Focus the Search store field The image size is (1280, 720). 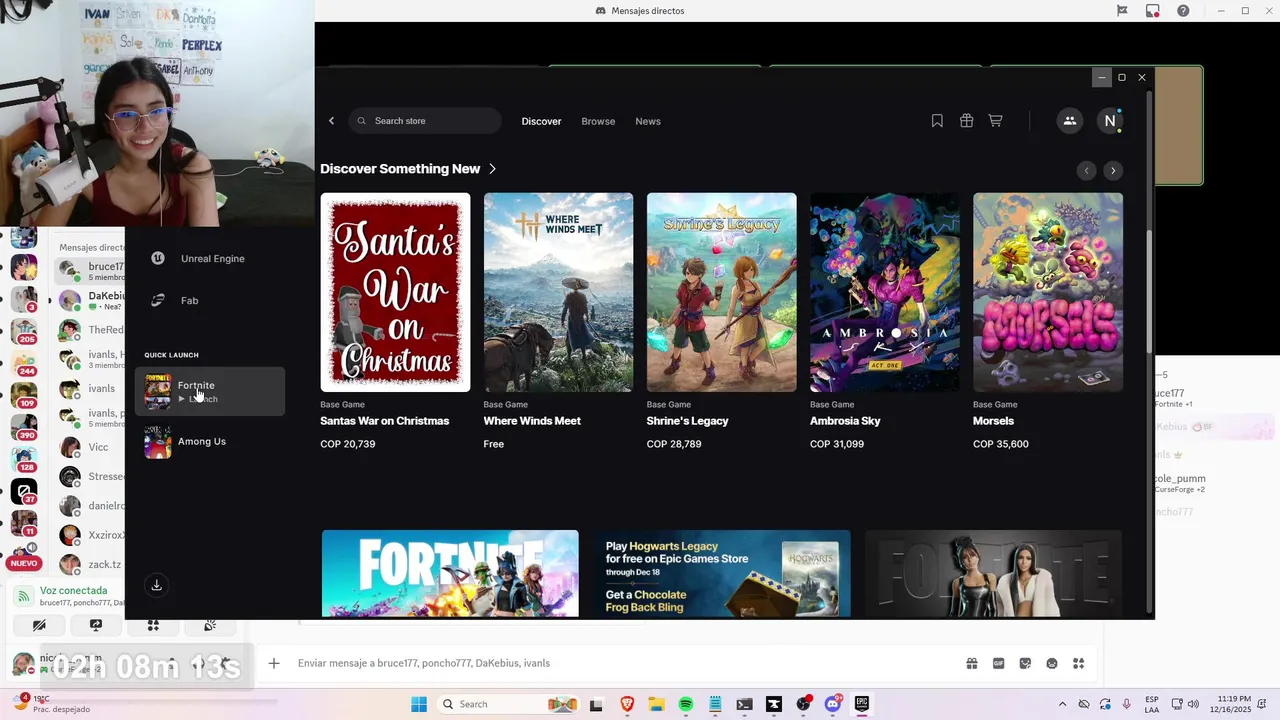(x=425, y=121)
